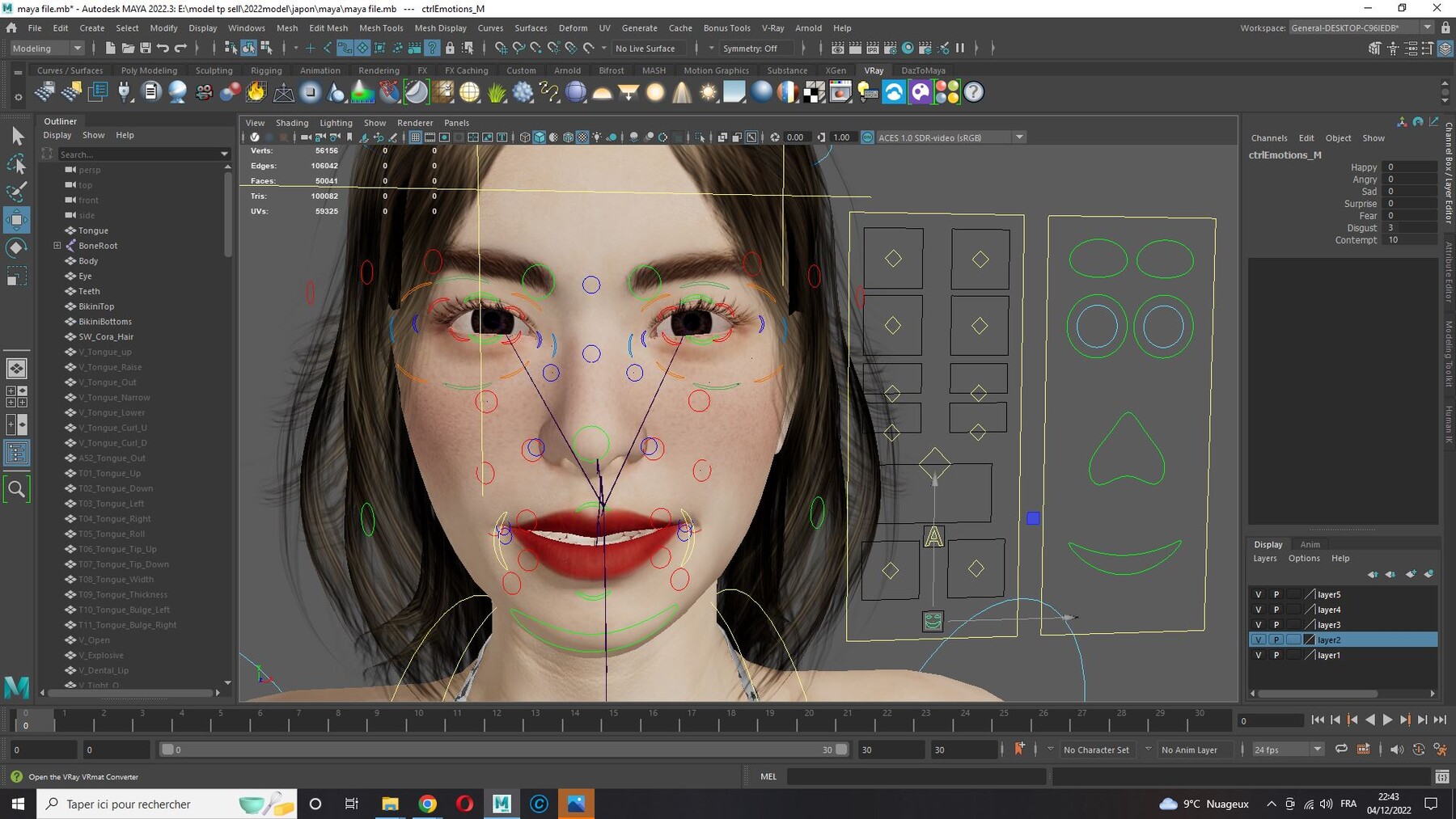Open the Modeling menu set dropdown
Screen dimensions: 1456x819
point(47,49)
